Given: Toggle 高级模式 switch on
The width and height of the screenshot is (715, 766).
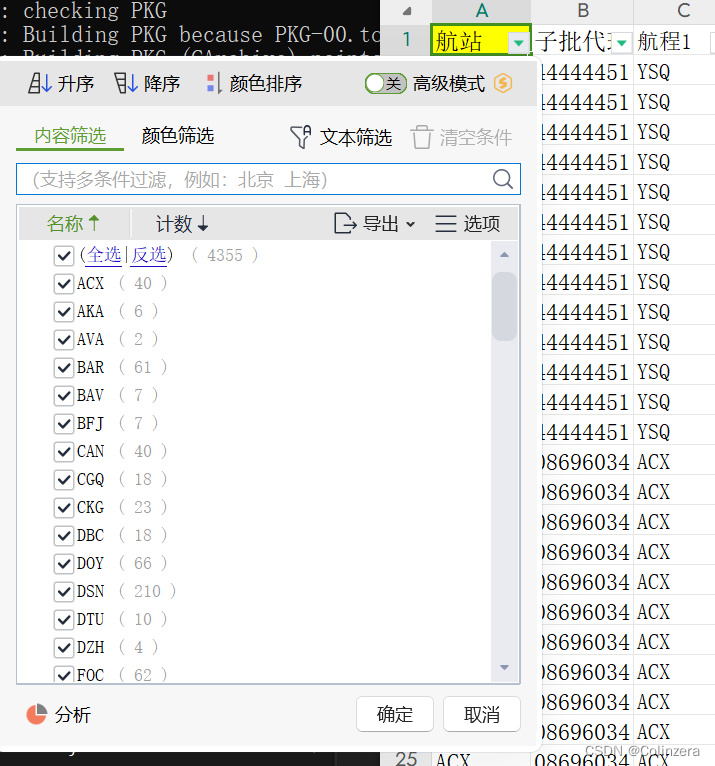Looking at the screenshot, I should pos(385,84).
